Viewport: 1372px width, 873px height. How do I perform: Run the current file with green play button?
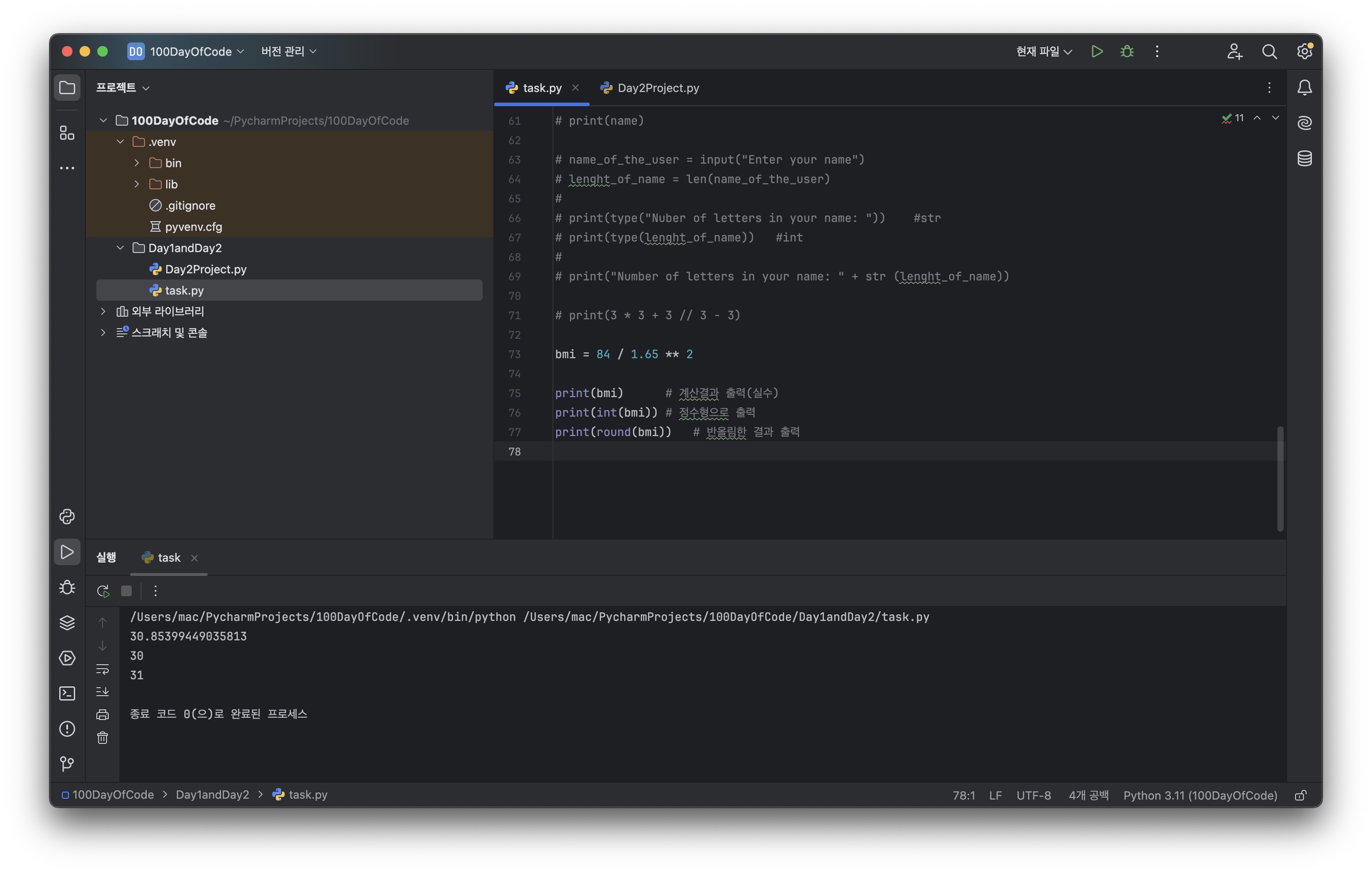[x=1096, y=51]
